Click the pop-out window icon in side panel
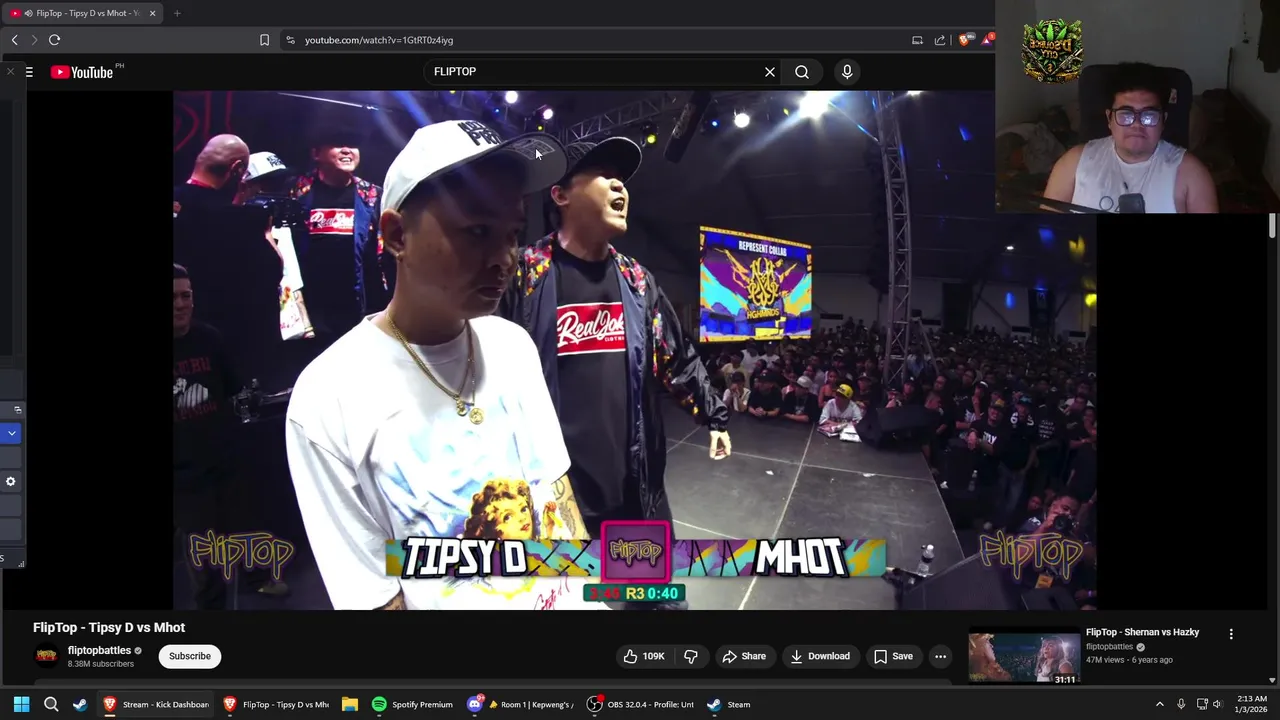 17,409
